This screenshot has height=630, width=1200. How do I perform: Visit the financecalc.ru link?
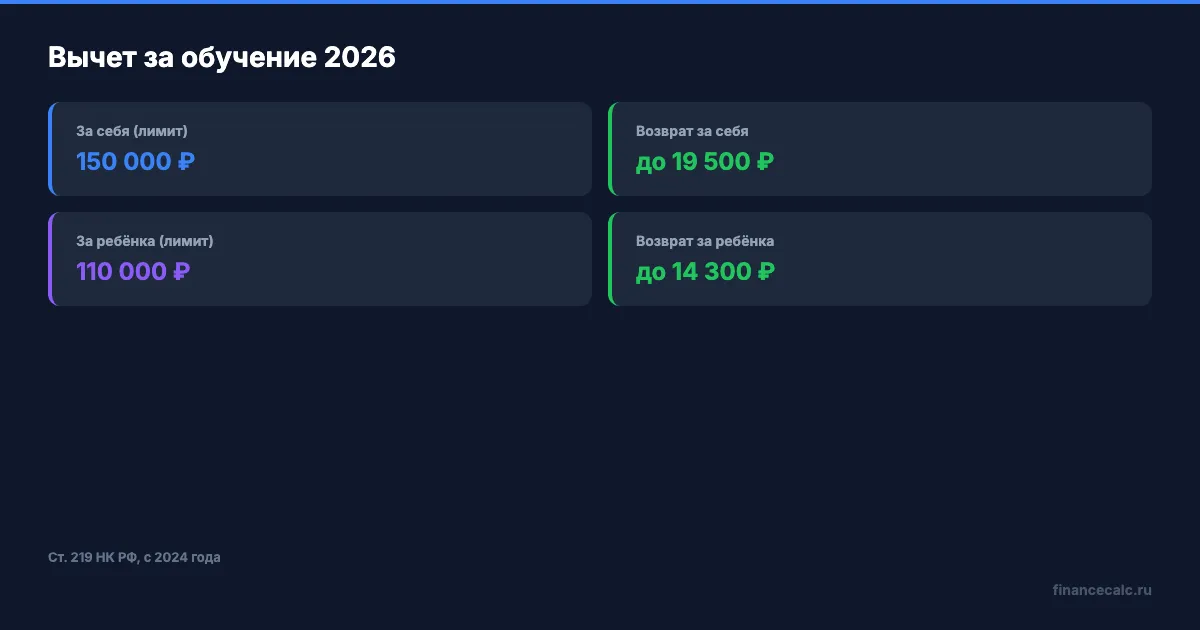[1102, 590]
